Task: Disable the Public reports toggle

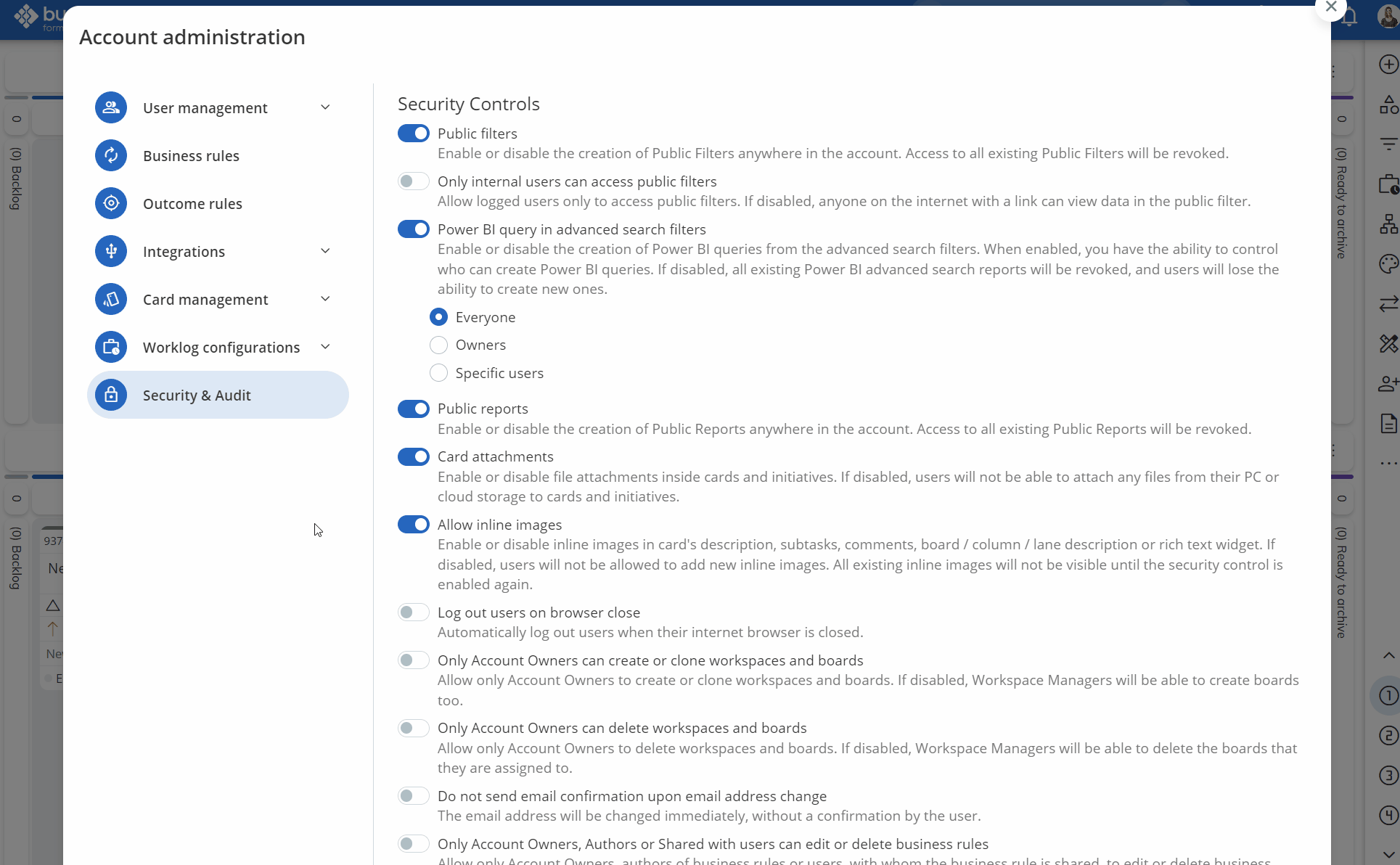Action: (414, 409)
